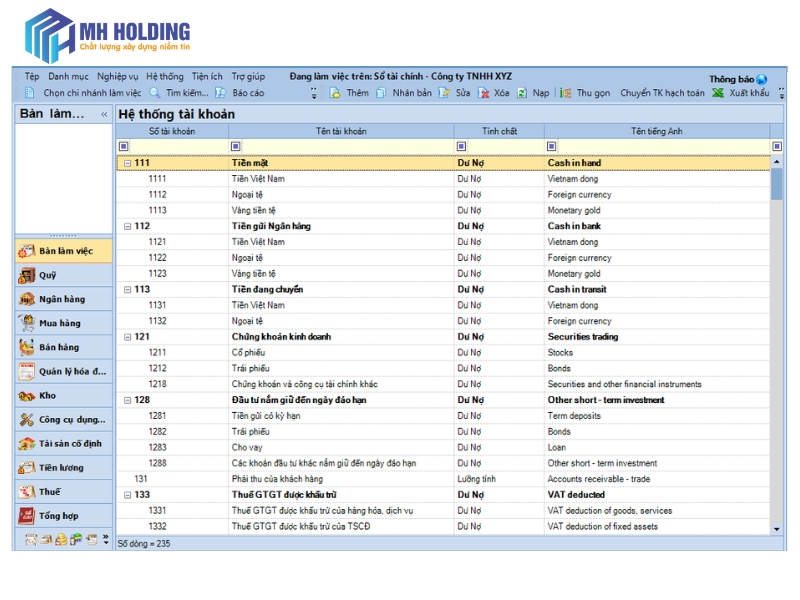
Task: Click the Tìm kiếm search icon
Action: pos(155,93)
